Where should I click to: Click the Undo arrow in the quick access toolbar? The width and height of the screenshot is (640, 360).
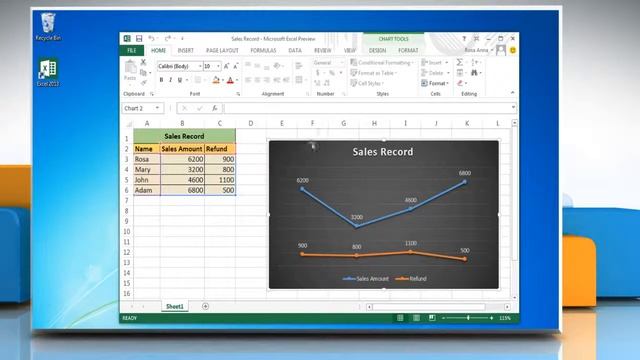tap(151, 38)
